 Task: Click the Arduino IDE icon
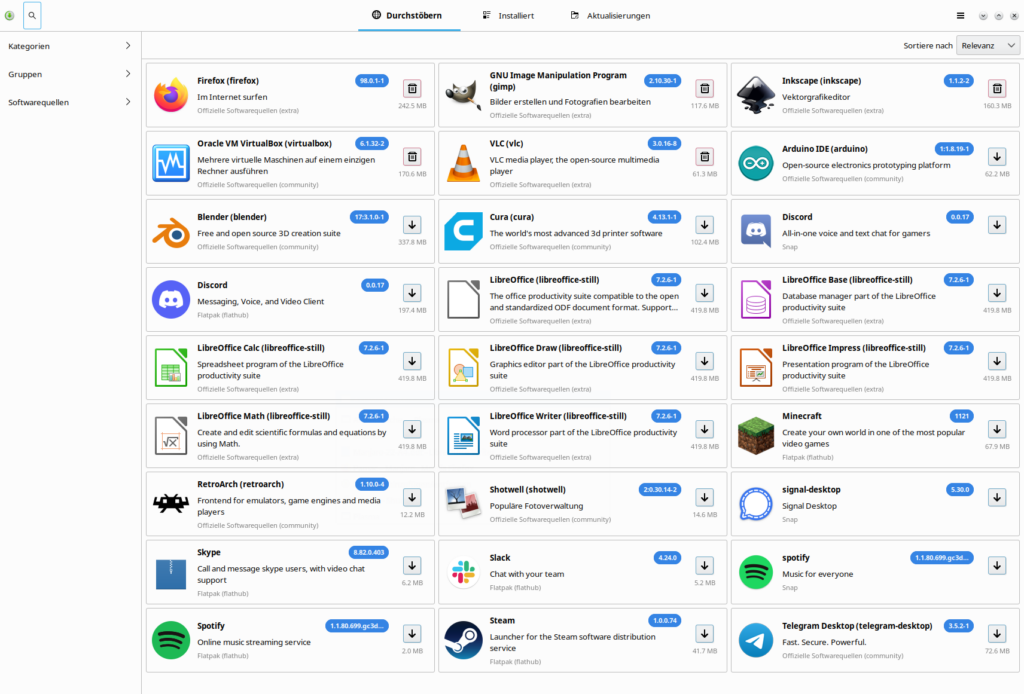tap(756, 163)
